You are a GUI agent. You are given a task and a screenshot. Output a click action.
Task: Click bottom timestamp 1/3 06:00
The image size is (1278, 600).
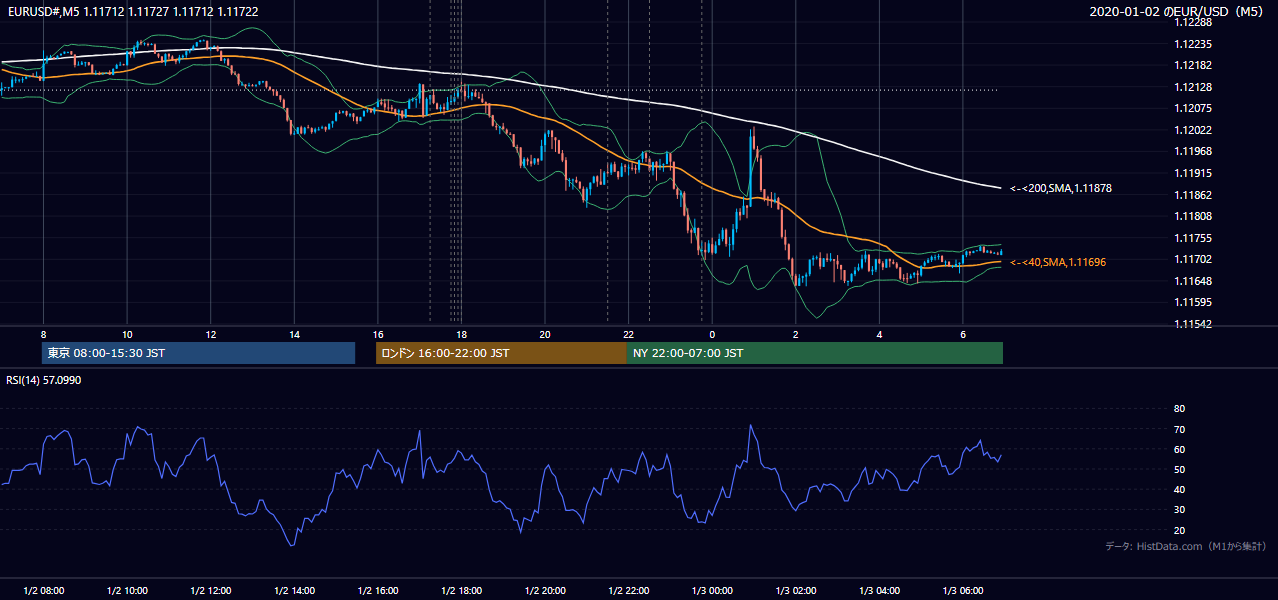pos(963,591)
